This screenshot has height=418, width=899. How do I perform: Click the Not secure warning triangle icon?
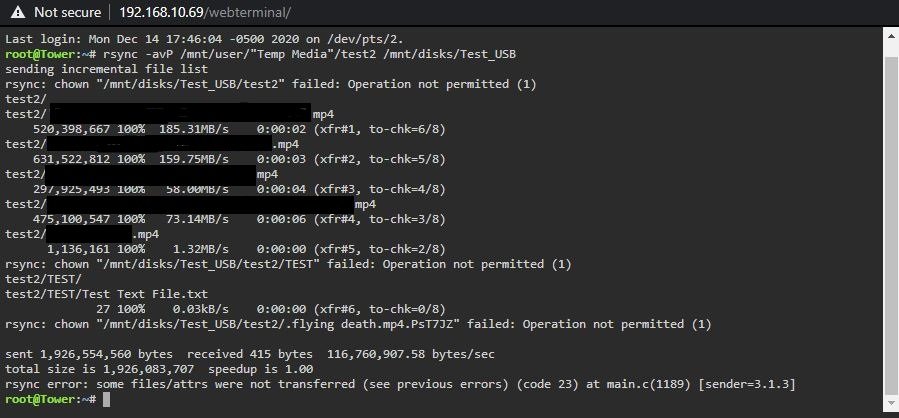pos(18,12)
